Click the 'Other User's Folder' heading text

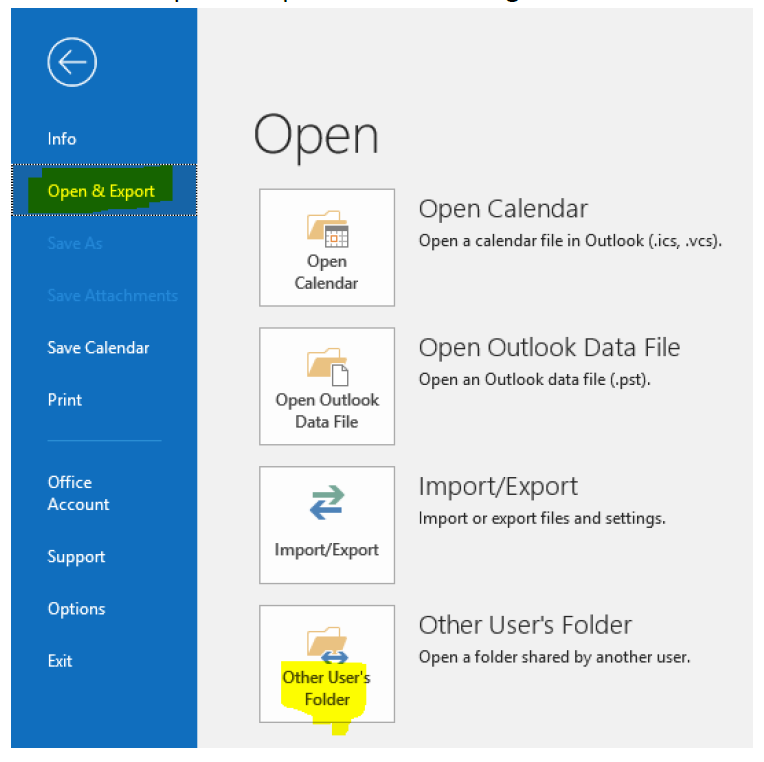tap(525, 625)
